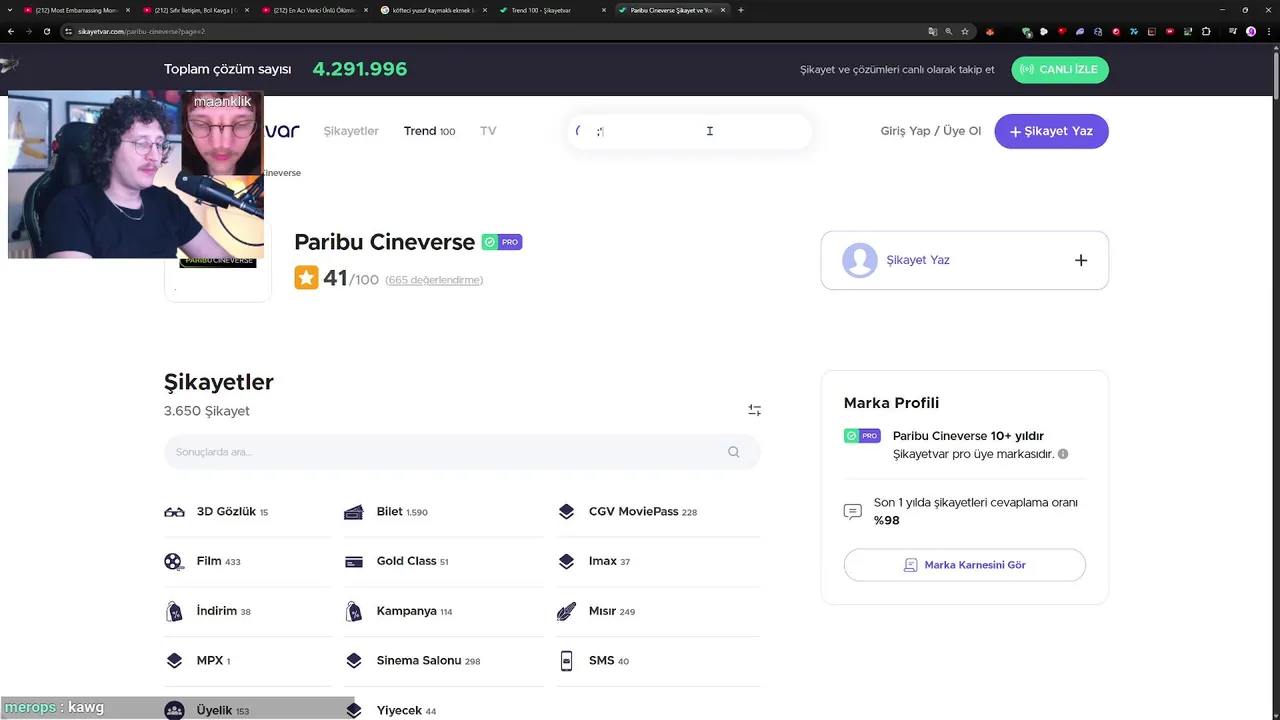Click the translate page icon in address bar
The height and width of the screenshot is (720, 1280).
coord(933,32)
